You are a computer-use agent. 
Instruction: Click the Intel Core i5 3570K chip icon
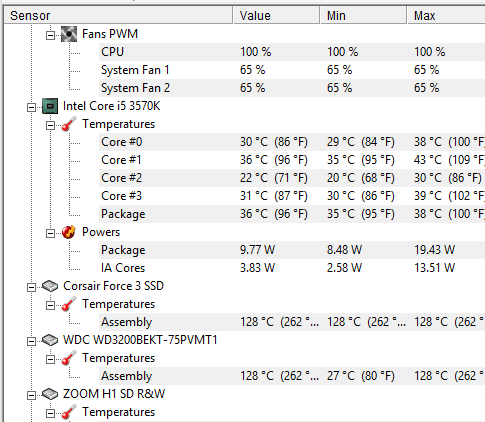(50, 106)
